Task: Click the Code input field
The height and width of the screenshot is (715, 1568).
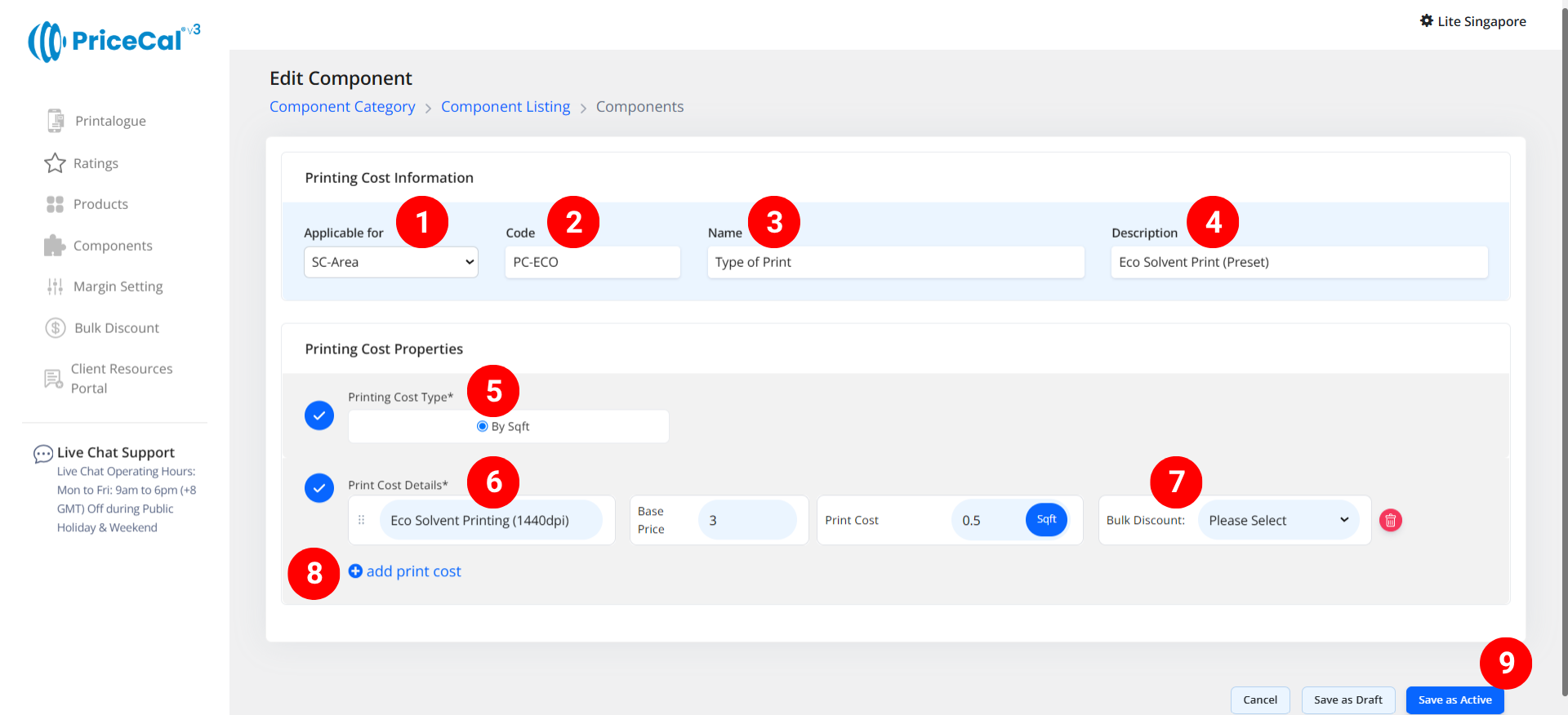Action: 592,262
